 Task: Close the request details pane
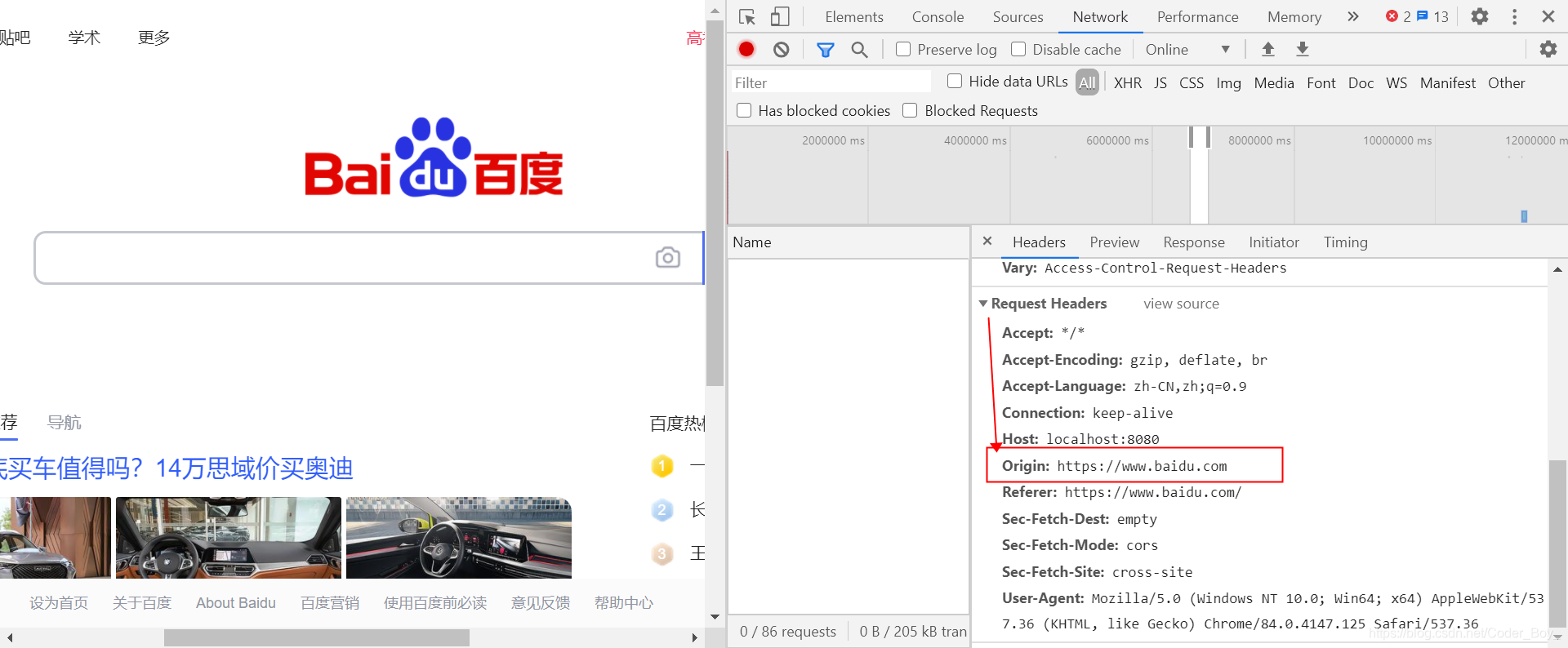(x=987, y=241)
